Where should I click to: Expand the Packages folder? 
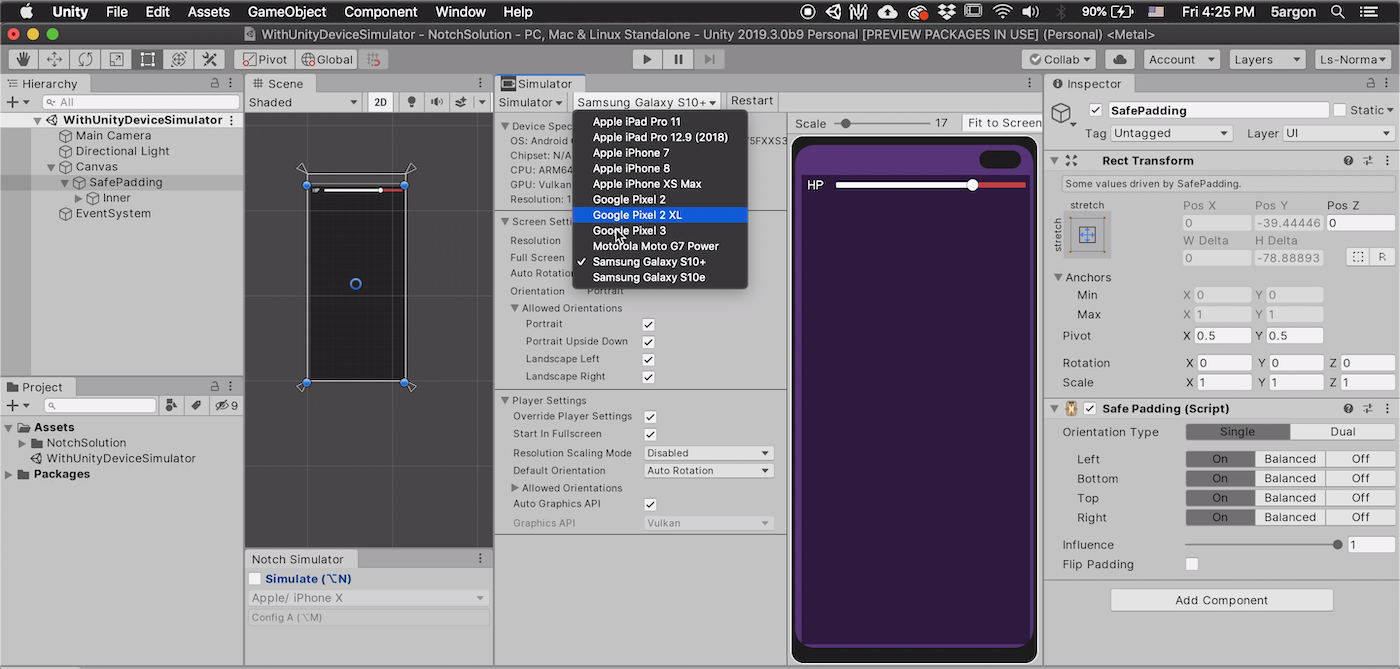(x=10, y=474)
